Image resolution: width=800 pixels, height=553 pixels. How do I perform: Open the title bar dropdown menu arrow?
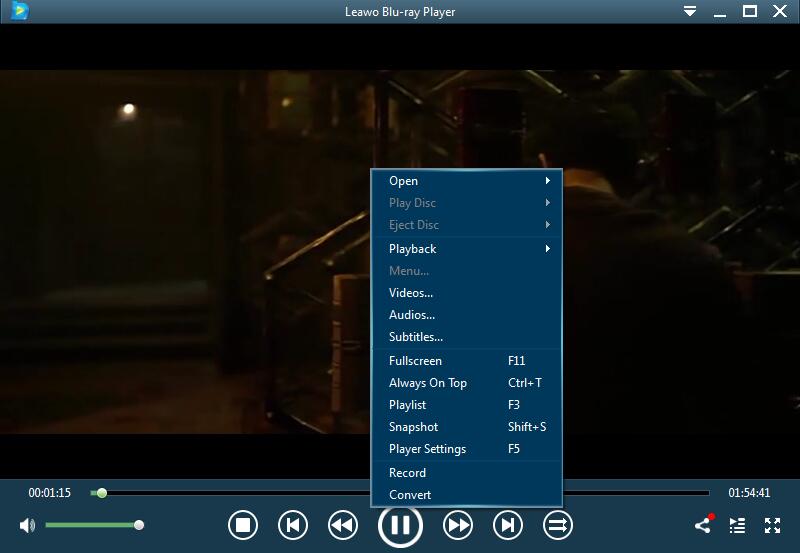pos(690,11)
